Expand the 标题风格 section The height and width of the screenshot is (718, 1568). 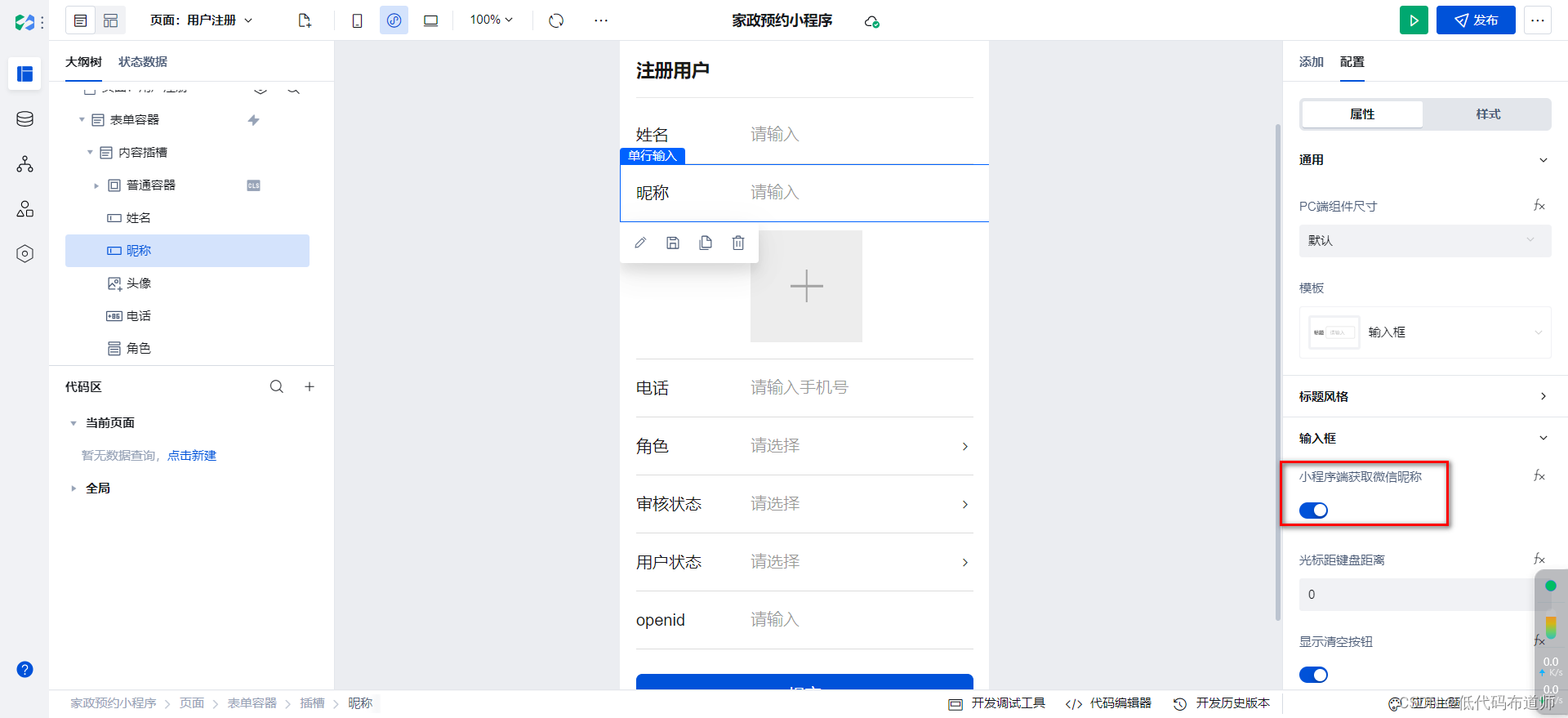pos(1543,396)
